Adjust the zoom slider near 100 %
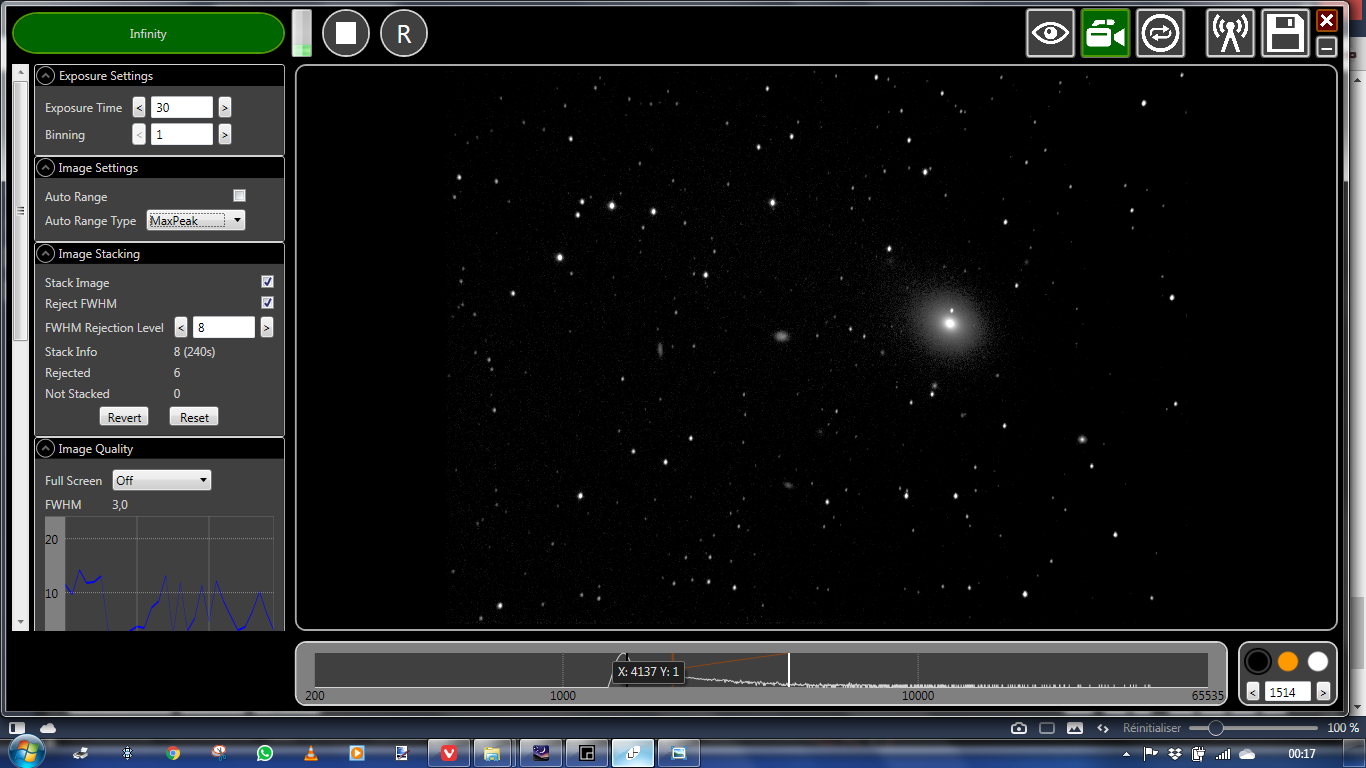1366x768 pixels. tap(1216, 728)
